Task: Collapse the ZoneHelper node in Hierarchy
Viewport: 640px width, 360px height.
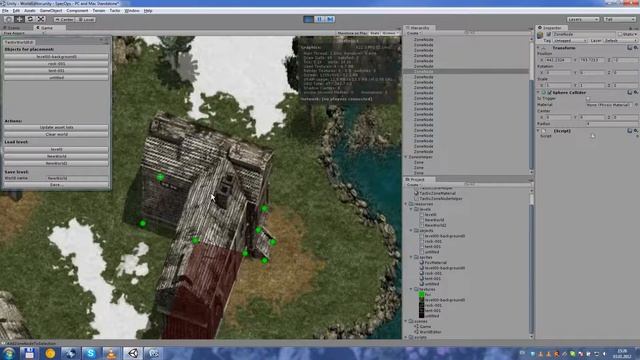Action: pyautogui.click(x=407, y=157)
